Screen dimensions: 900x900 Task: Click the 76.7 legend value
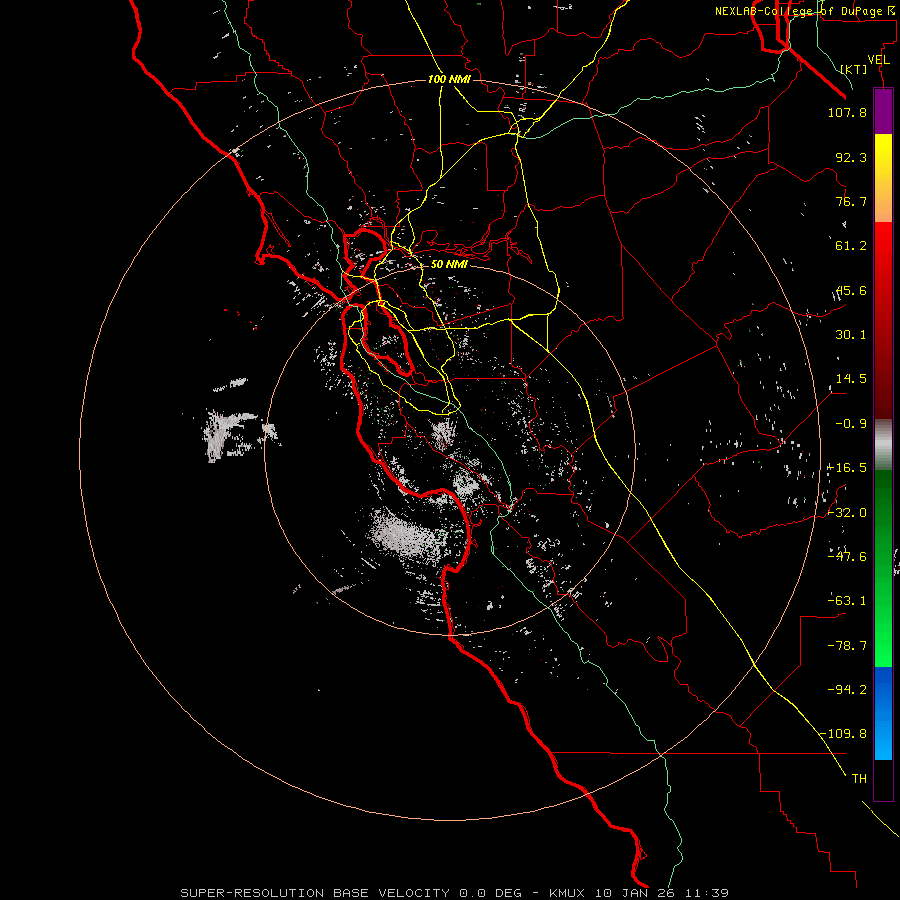[x=851, y=201]
